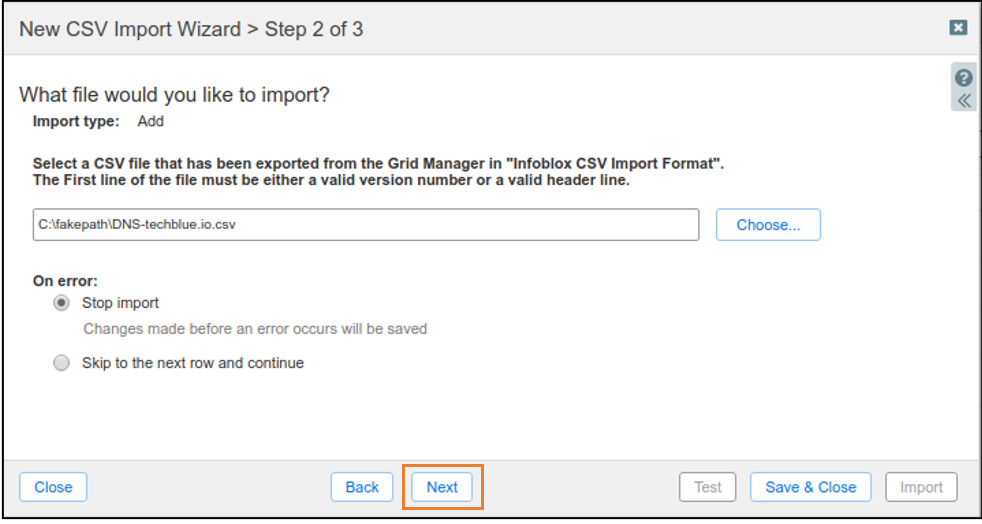
Task: Click the CSV file path input field
Action: pyautogui.click(x=366, y=225)
